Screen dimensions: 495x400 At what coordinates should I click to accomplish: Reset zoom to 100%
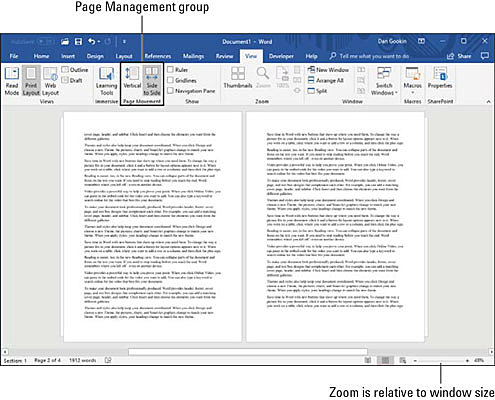282,78
